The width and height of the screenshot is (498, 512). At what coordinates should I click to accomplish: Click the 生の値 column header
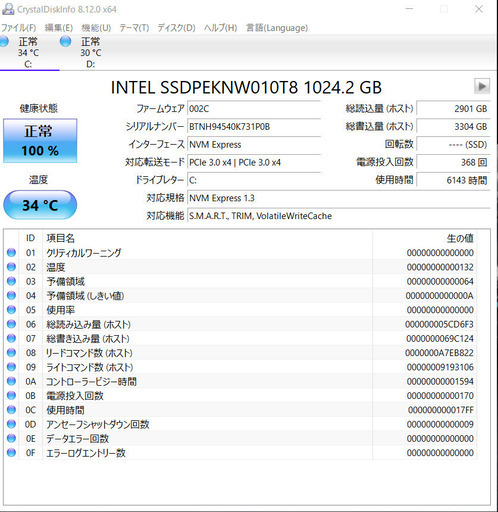coord(460,238)
